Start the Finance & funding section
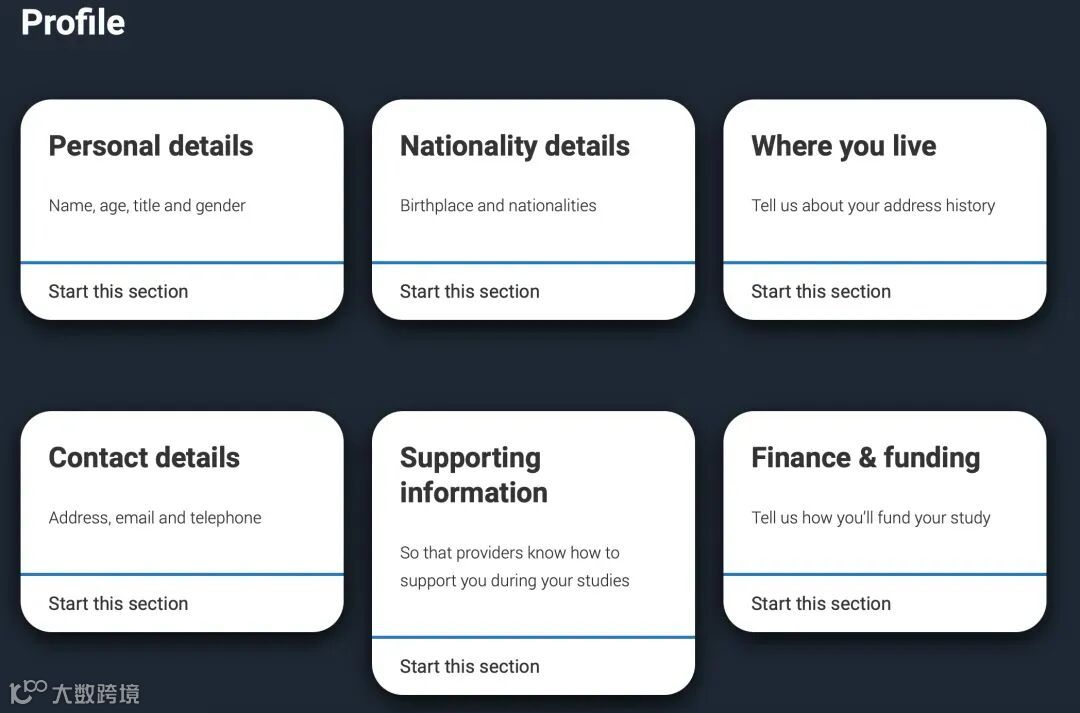 point(820,604)
